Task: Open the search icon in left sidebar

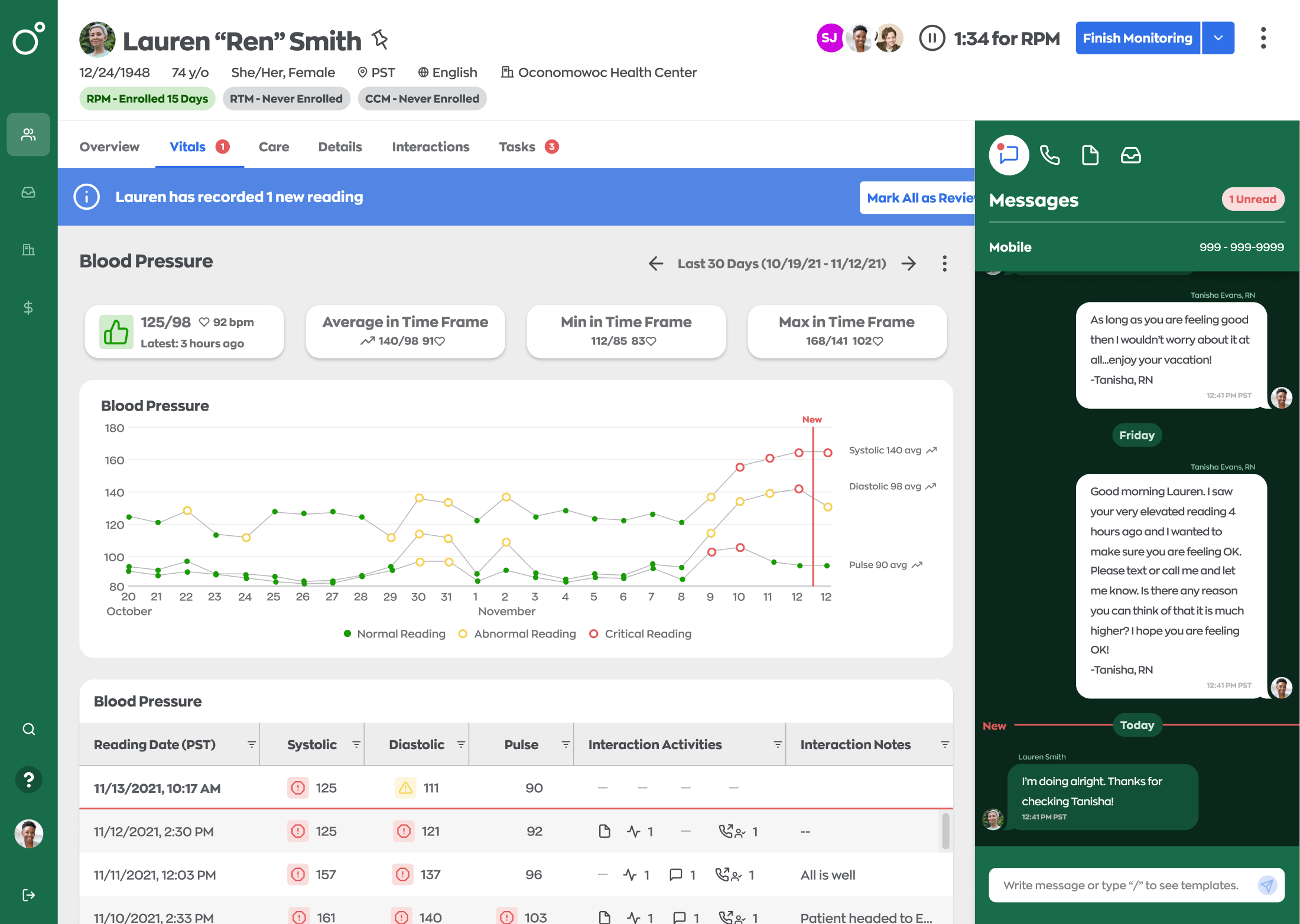Action: (x=28, y=729)
